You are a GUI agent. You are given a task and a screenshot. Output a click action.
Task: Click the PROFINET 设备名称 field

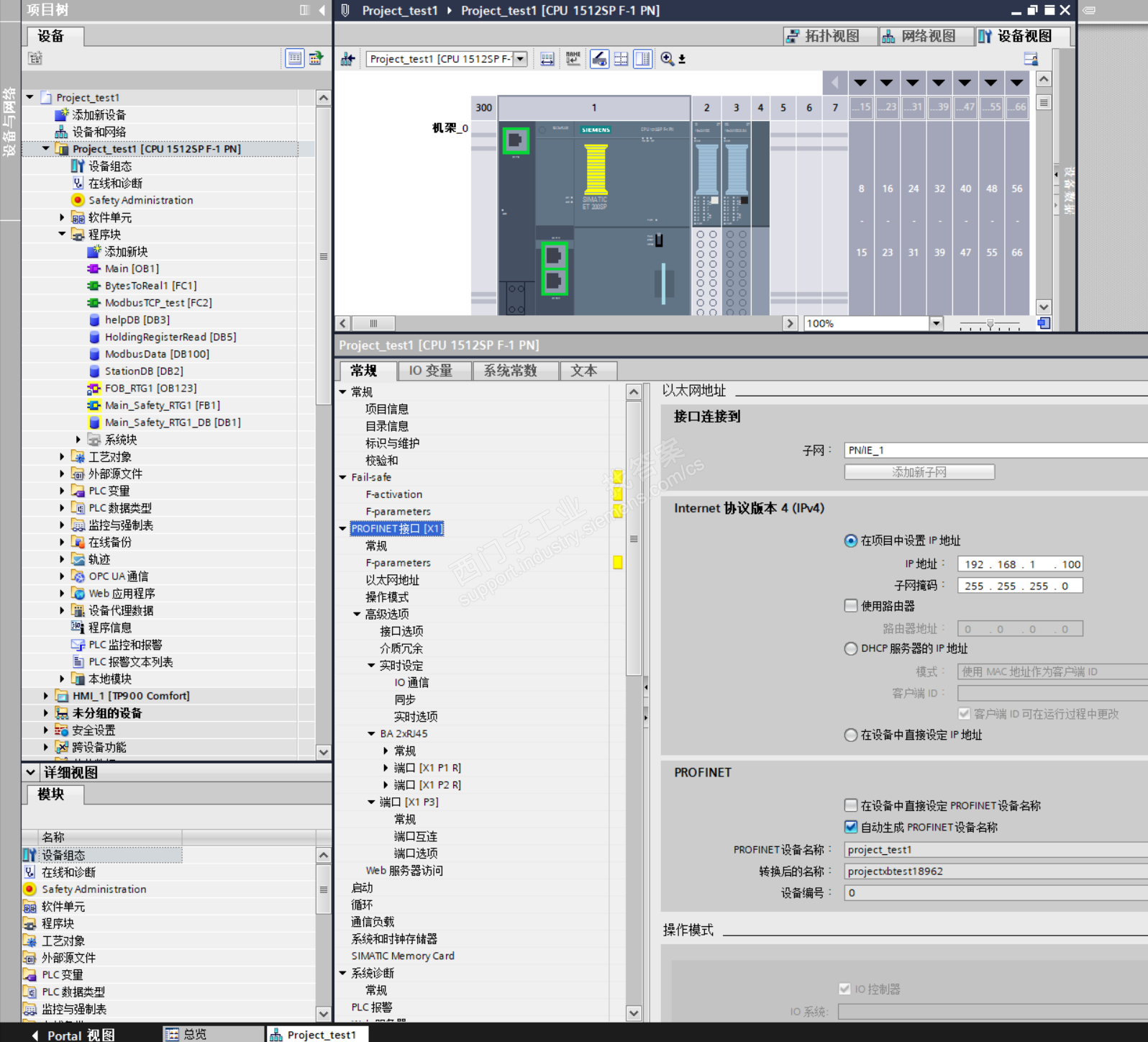[996, 850]
